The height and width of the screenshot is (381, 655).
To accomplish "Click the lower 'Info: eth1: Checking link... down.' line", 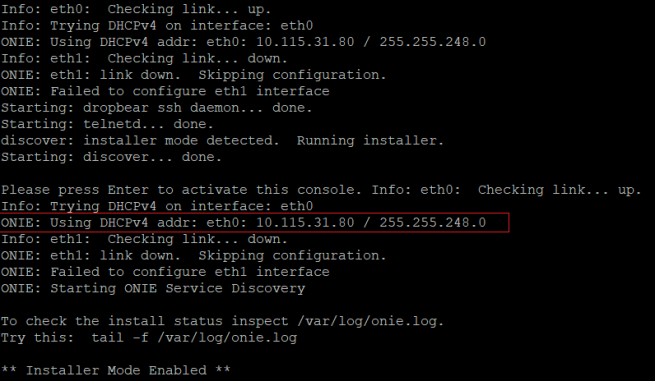I will [144, 239].
